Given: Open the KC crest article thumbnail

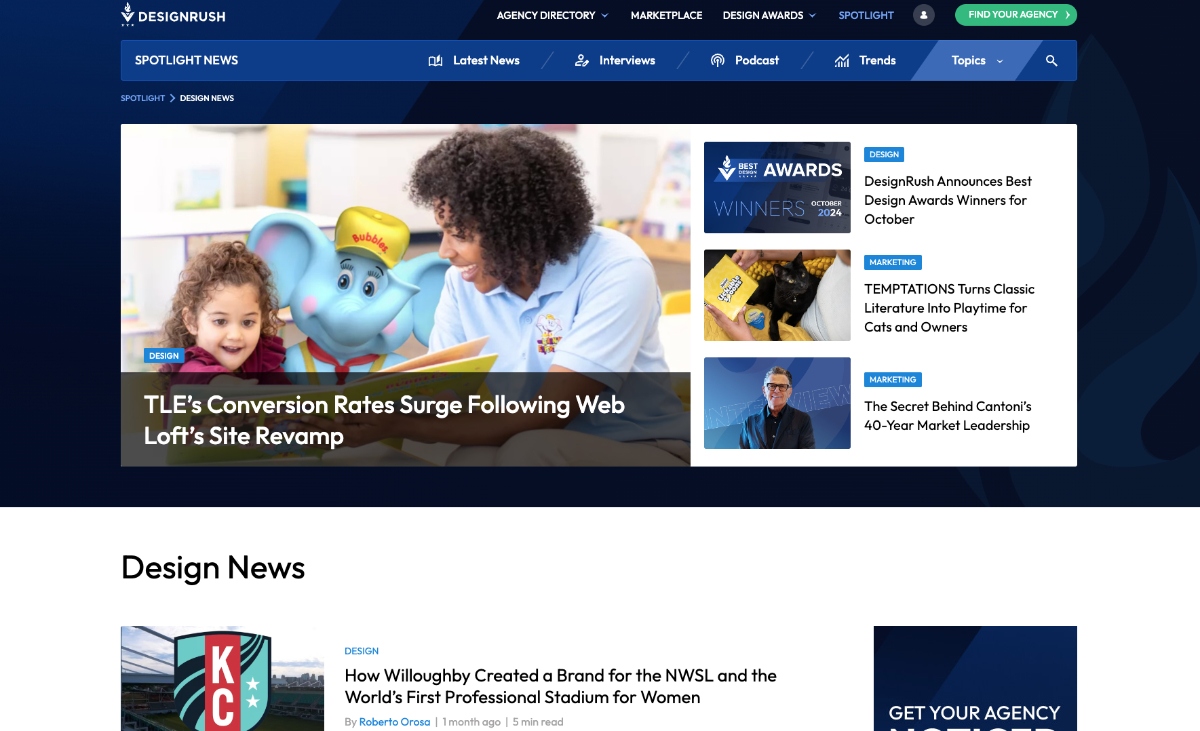Looking at the screenshot, I should click(222, 679).
